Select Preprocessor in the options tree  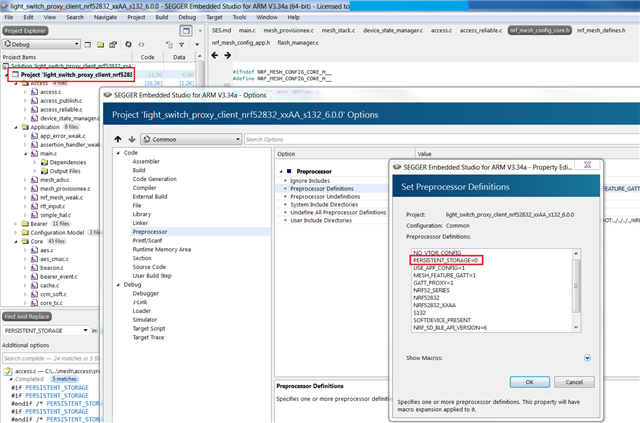pos(150,232)
